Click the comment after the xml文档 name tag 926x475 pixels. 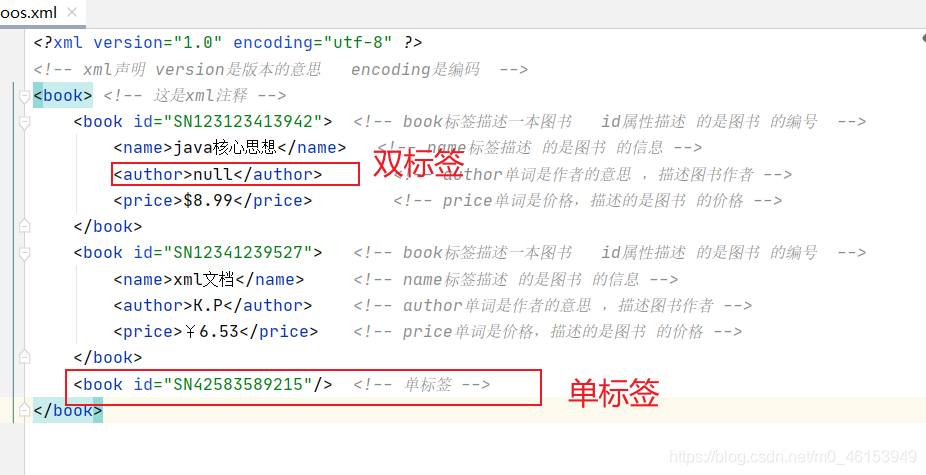point(516,279)
